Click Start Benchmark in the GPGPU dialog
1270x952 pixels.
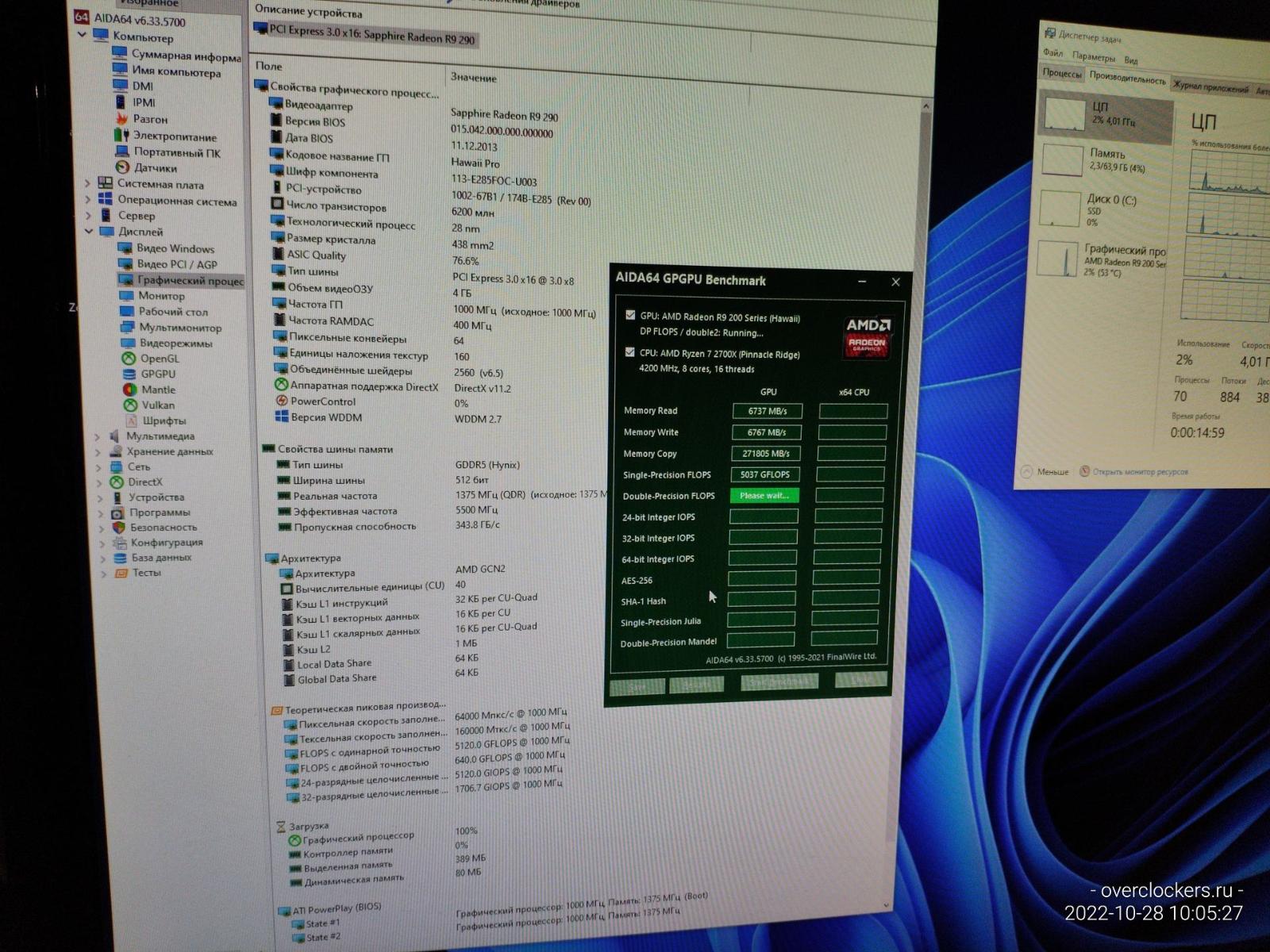click(779, 681)
